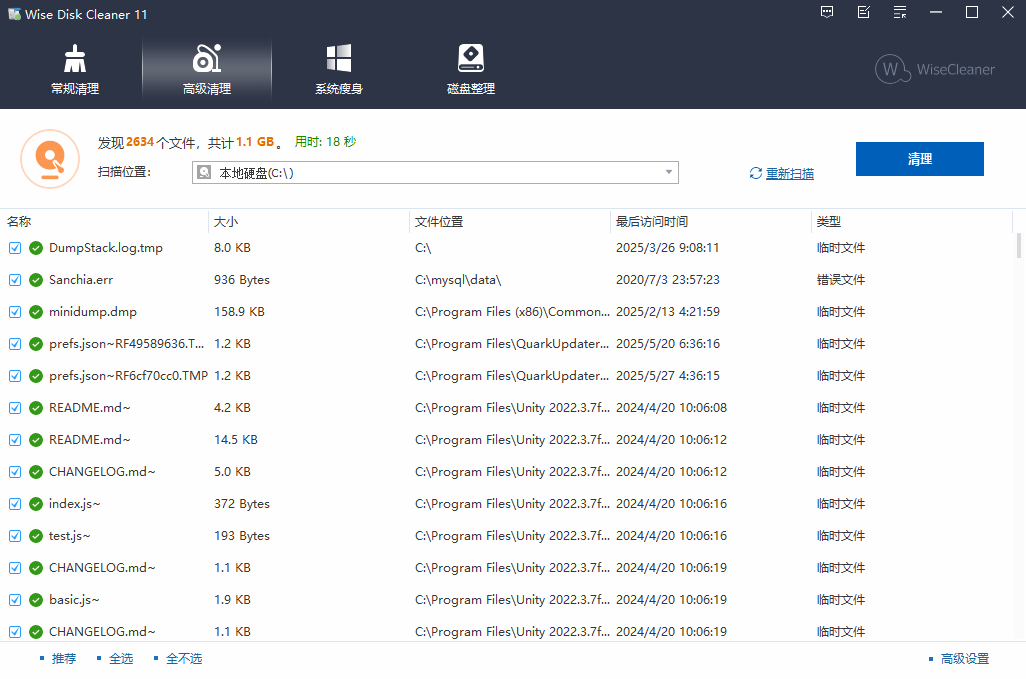Image resolution: width=1026 pixels, height=679 pixels.
Task: Click the WiseCleaner logo
Action: pyautogui.click(x=934, y=69)
